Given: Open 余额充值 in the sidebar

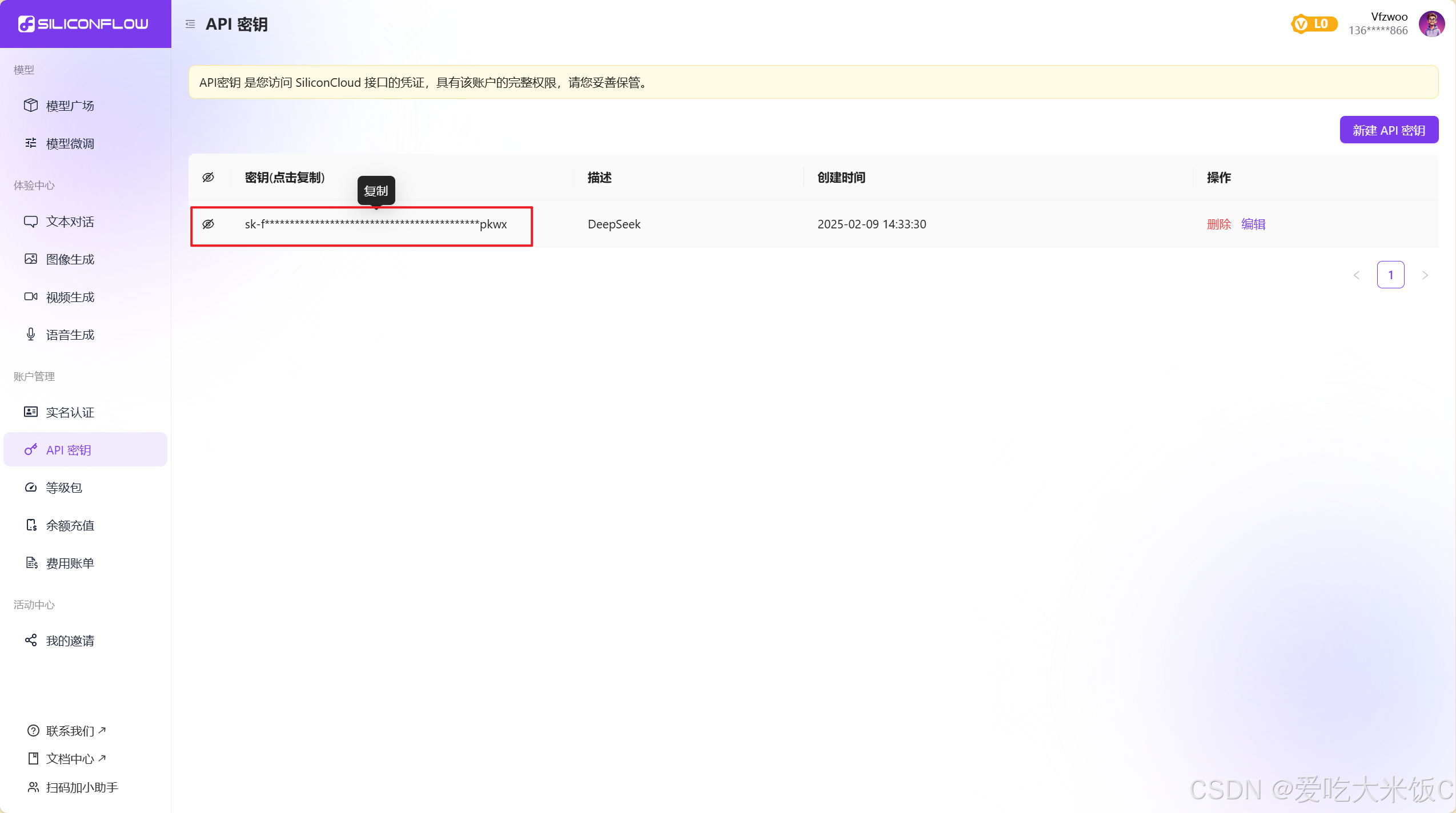Looking at the screenshot, I should coord(70,525).
